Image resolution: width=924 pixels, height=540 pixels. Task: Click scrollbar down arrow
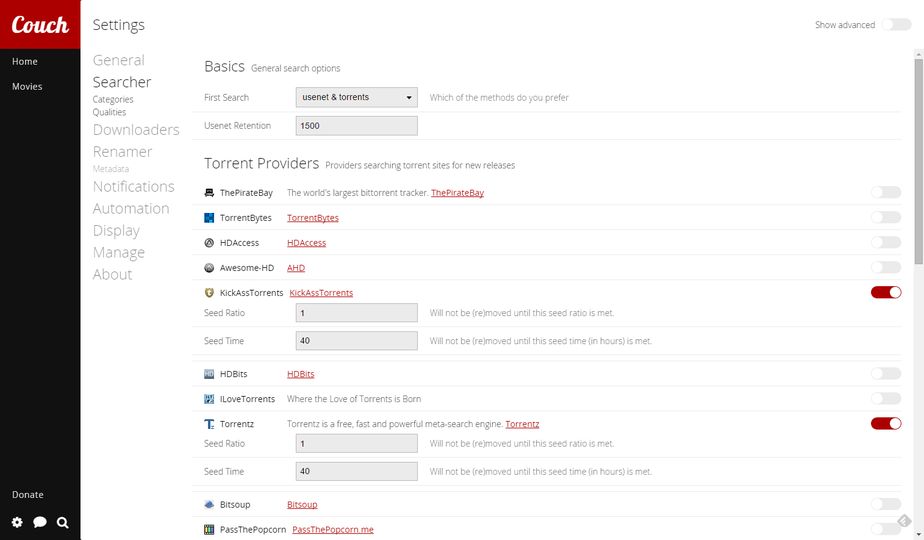pos(919,535)
